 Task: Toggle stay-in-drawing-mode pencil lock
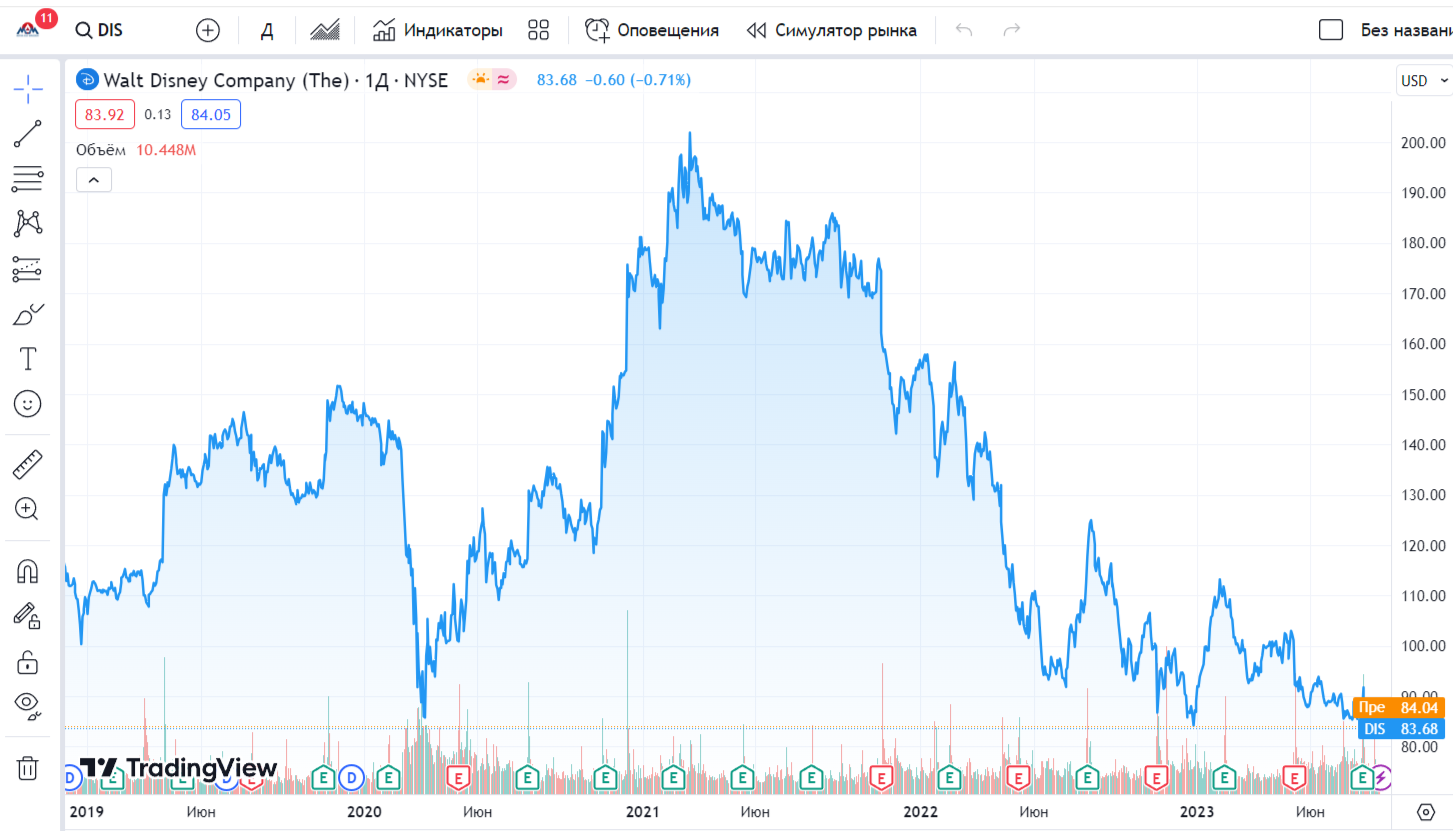pos(28,616)
